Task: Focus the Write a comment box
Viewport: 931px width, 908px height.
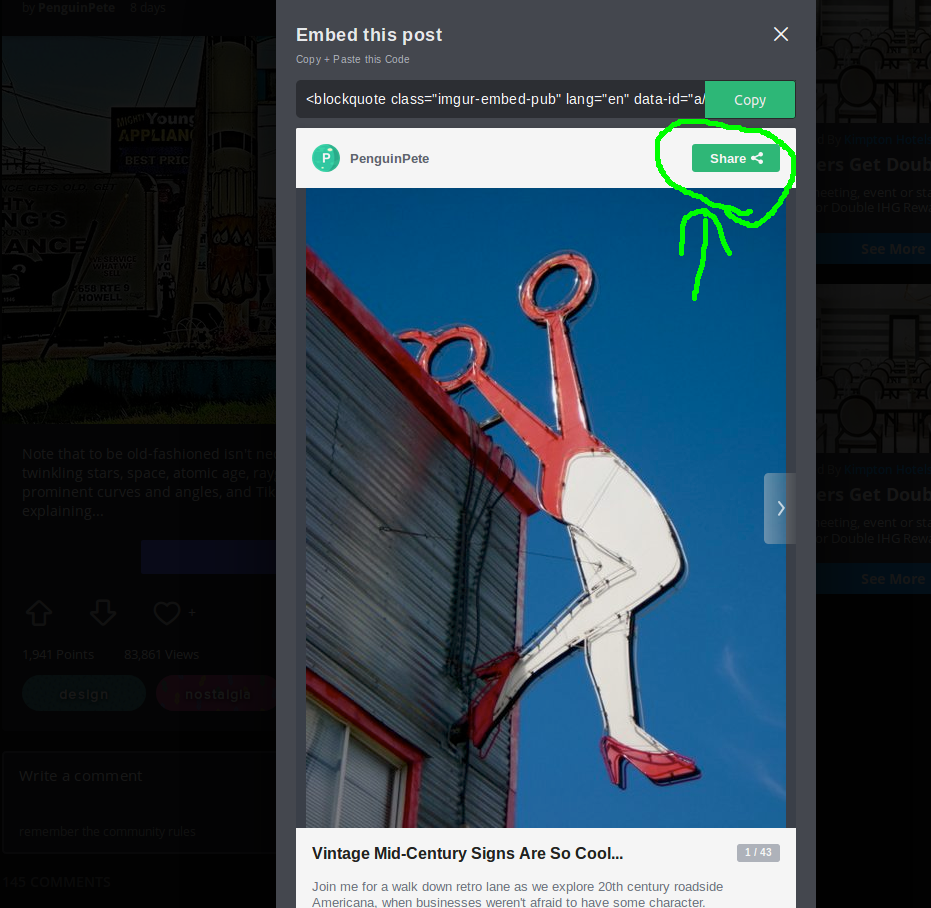Action: [140, 777]
